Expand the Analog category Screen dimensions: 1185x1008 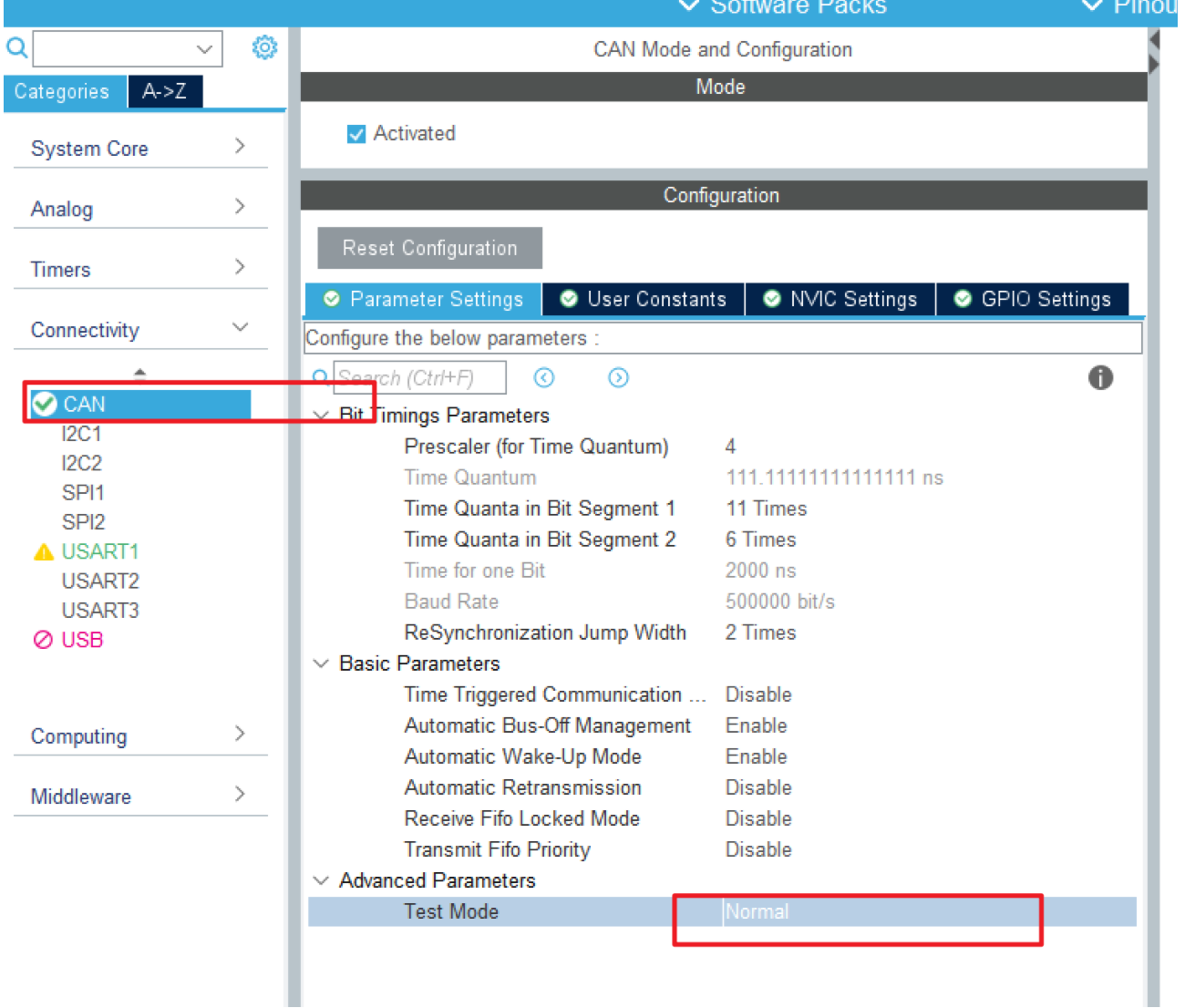coord(240,207)
